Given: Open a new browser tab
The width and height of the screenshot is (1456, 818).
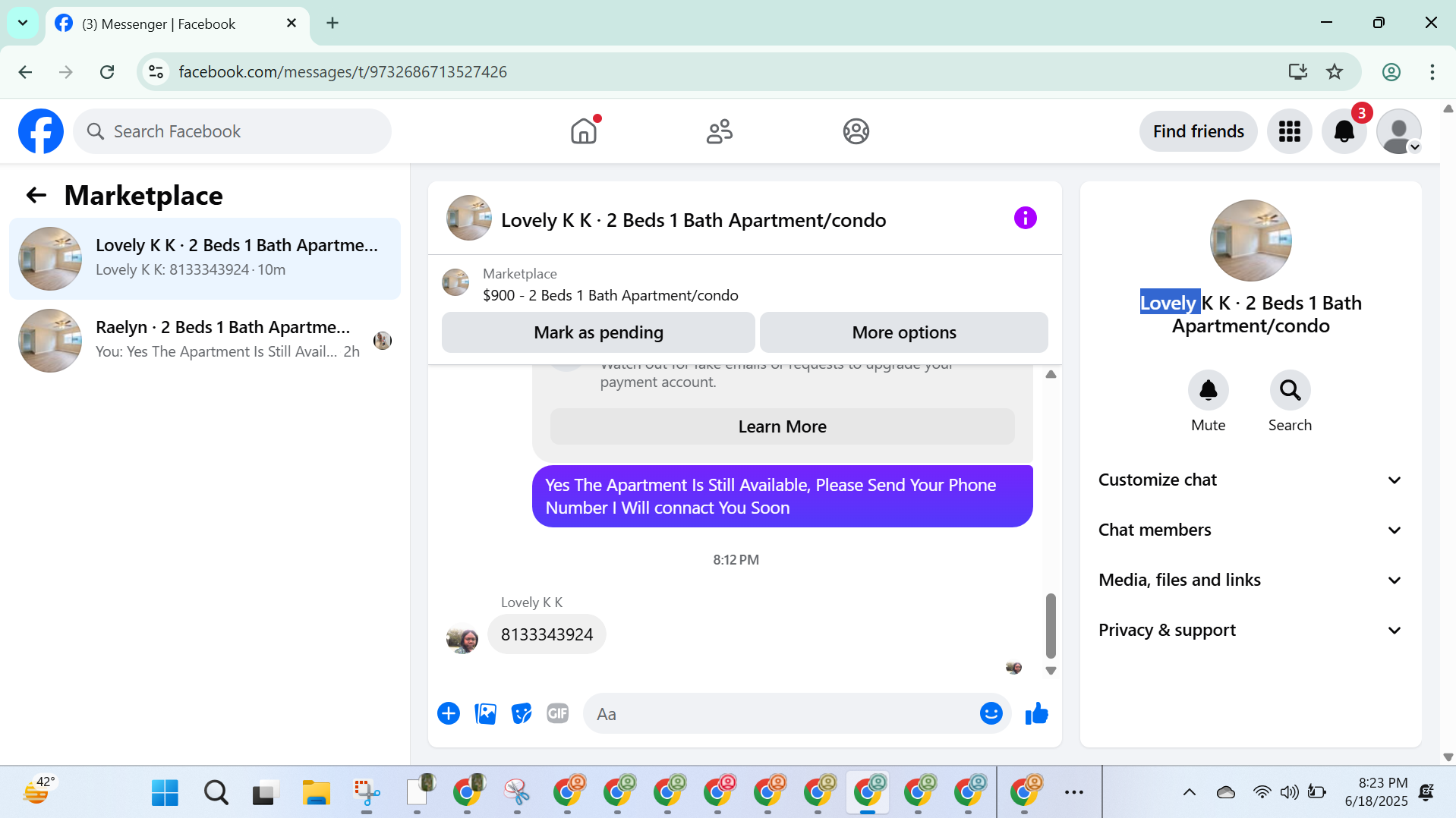Looking at the screenshot, I should point(332,24).
